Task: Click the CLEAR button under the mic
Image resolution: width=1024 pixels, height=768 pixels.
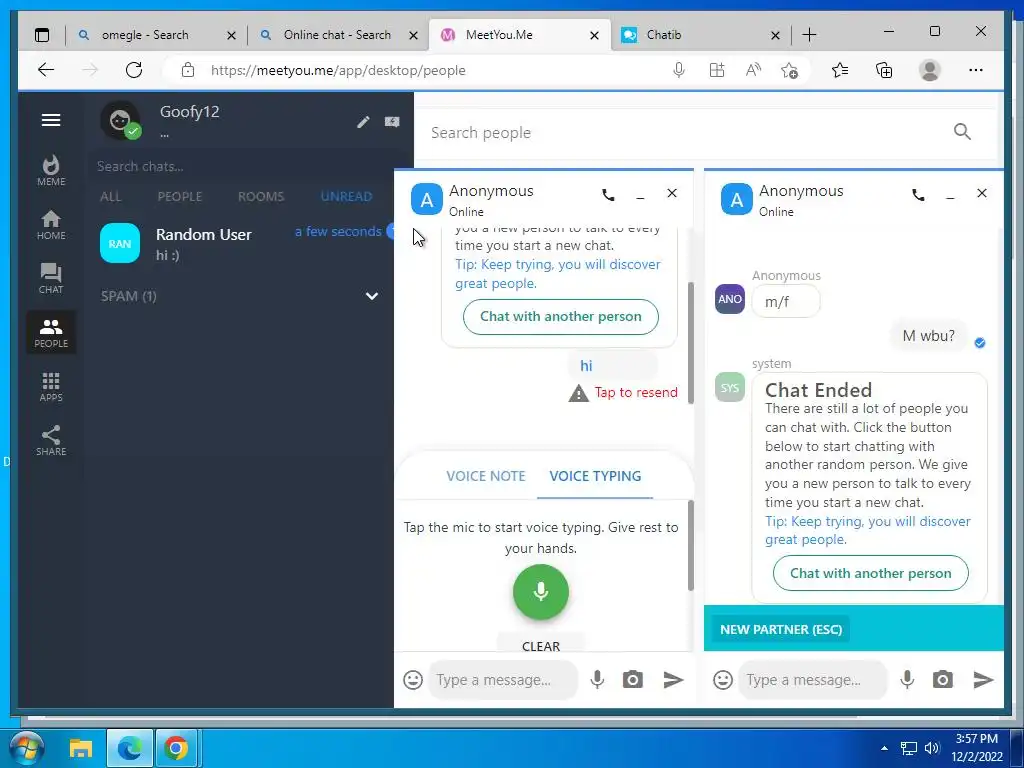Action: [x=541, y=645]
